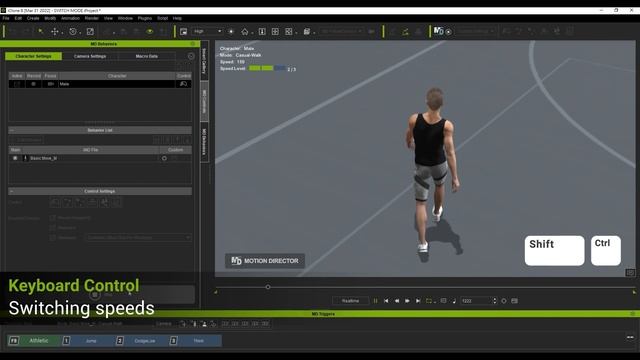Toggle Active checkbox for Male character

pyautogui.click(x=17, y=84)
